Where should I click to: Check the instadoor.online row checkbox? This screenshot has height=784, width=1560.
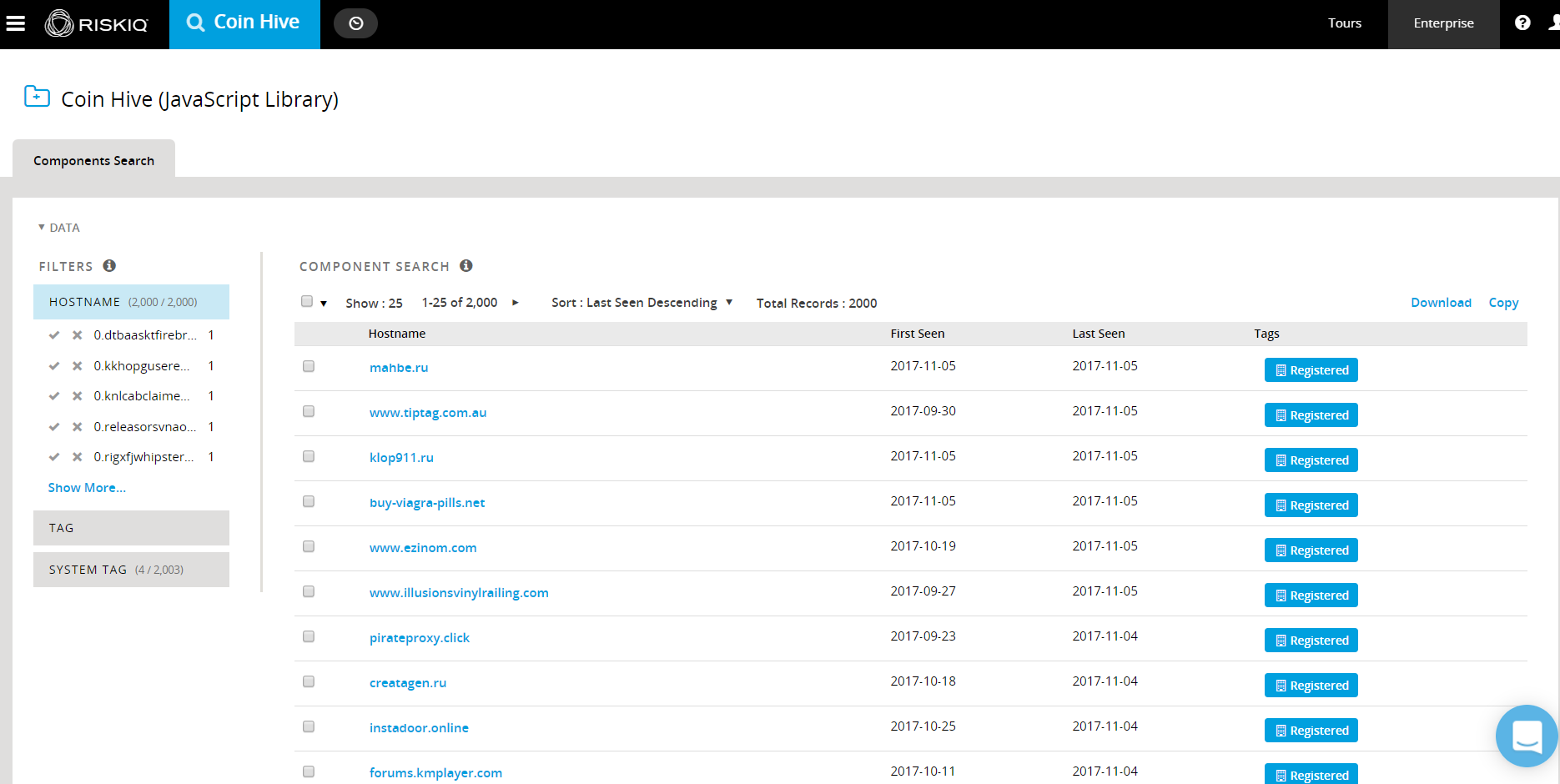point(309,726)
